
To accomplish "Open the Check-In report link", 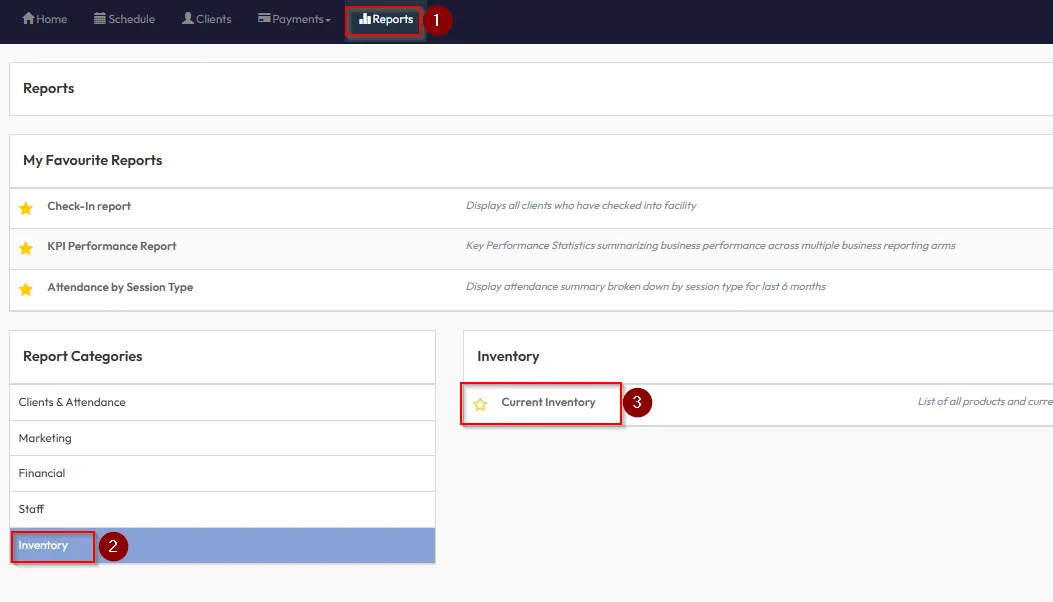I will pyautogui.click(x=89, y=206).
